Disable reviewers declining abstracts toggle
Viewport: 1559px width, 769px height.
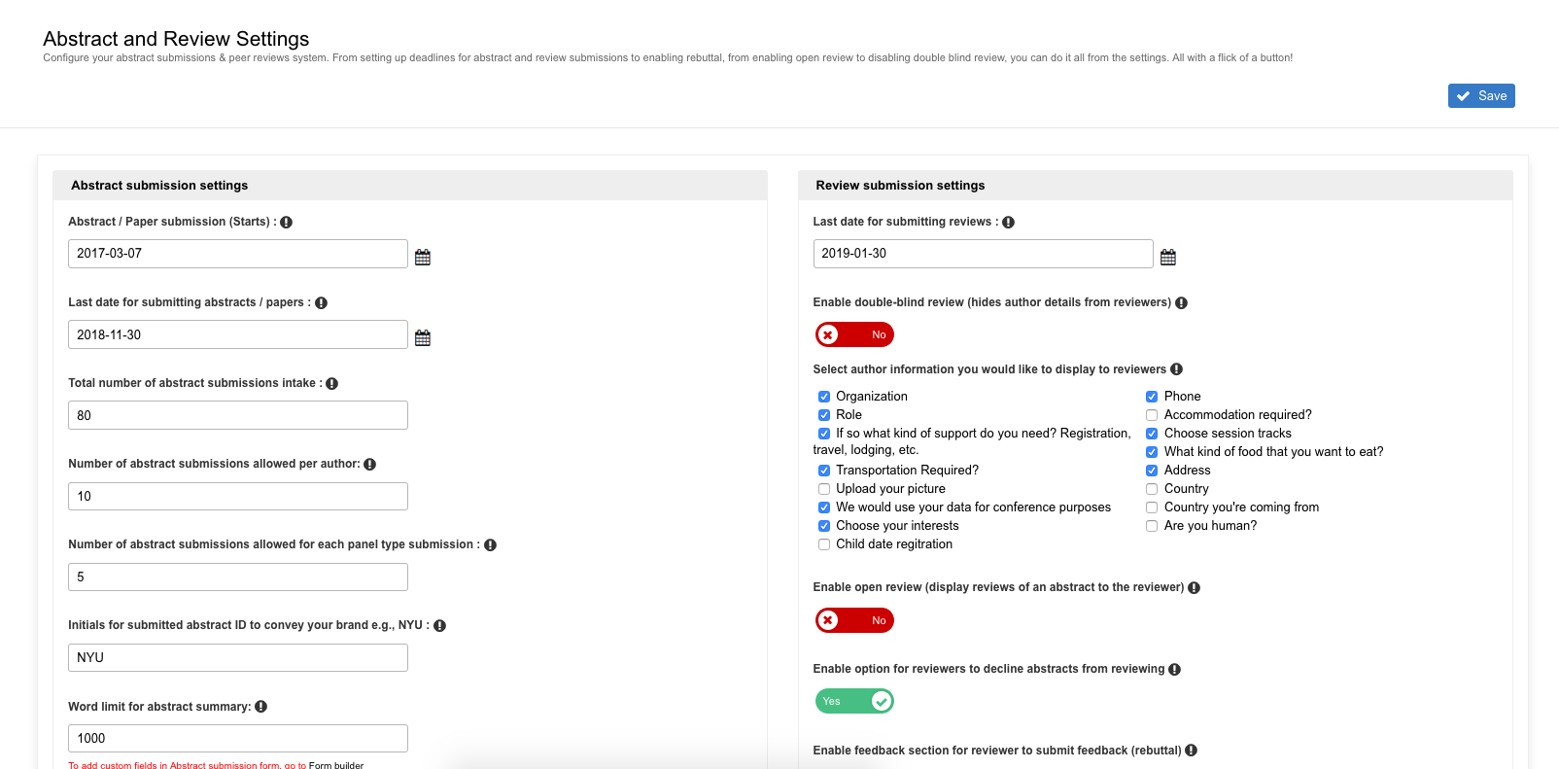854,702
